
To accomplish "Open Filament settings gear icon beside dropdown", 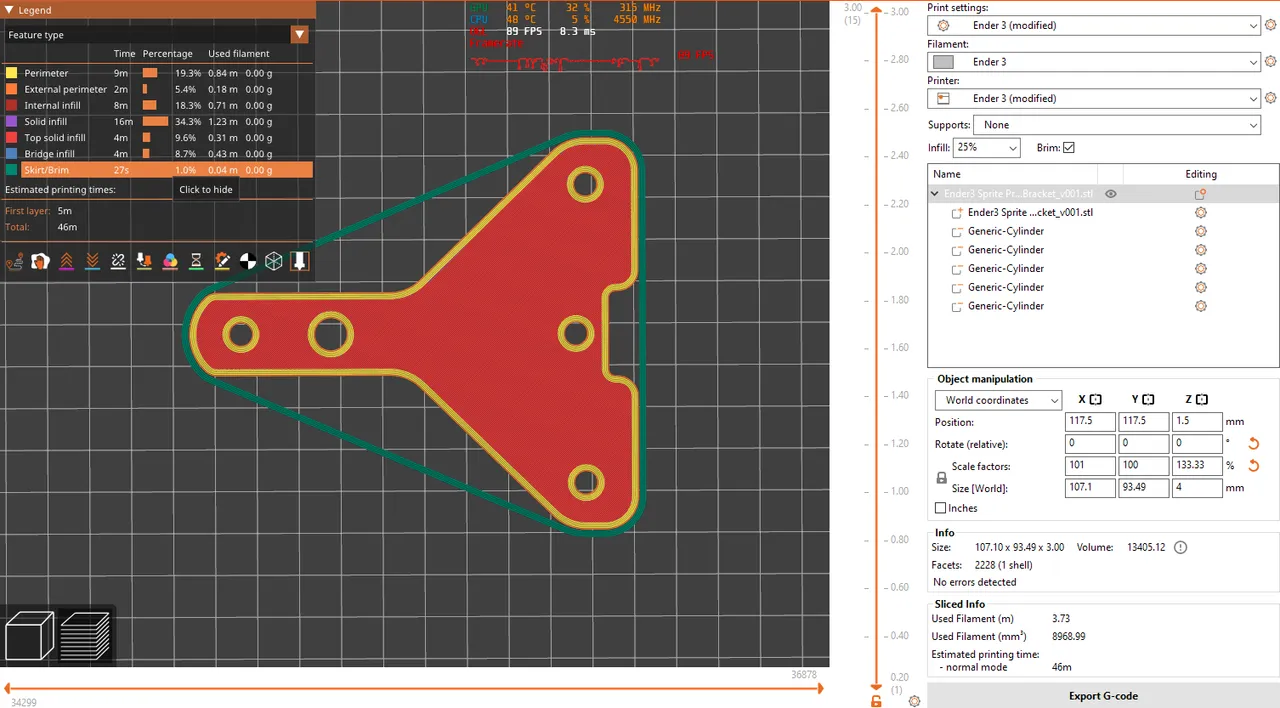I will tap(1271, 62).
